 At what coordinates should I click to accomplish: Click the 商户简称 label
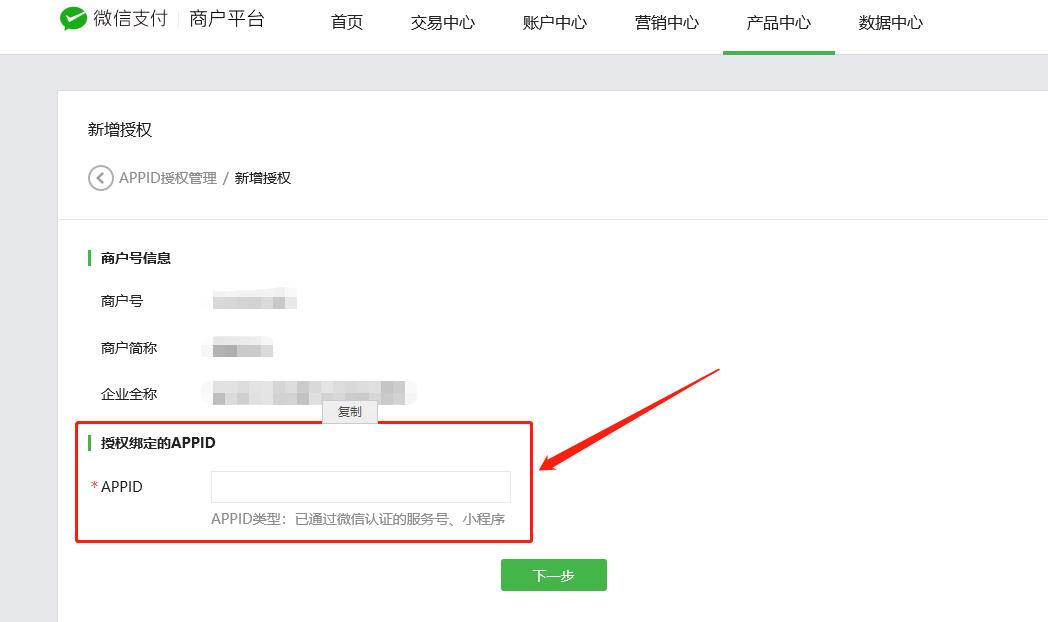coord(129,348)
